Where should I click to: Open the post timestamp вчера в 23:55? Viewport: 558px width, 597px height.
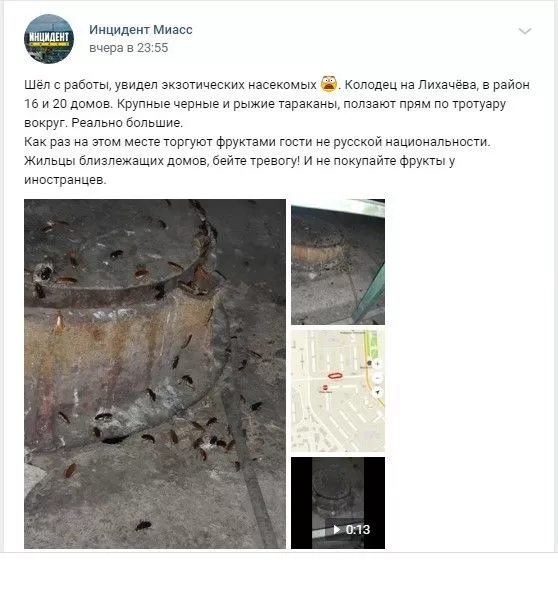[x=129, y=48]
